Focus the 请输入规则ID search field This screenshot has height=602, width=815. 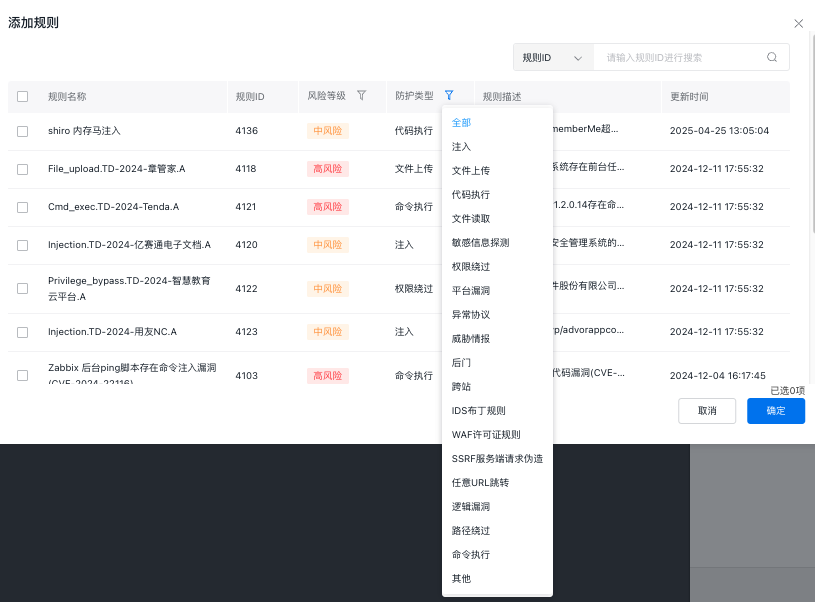pos(680,57)
